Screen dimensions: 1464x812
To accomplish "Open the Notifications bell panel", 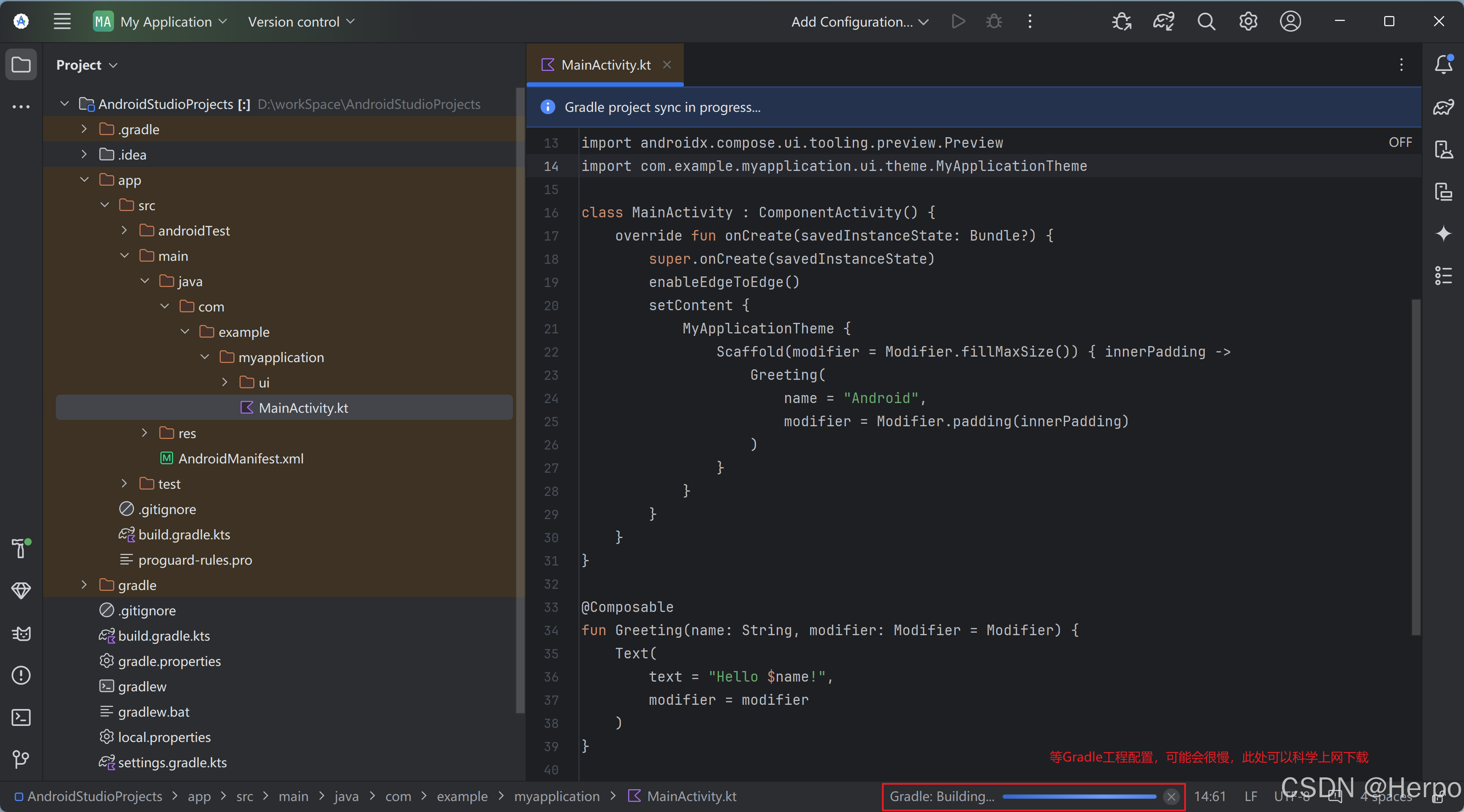I will [1443, 64].
